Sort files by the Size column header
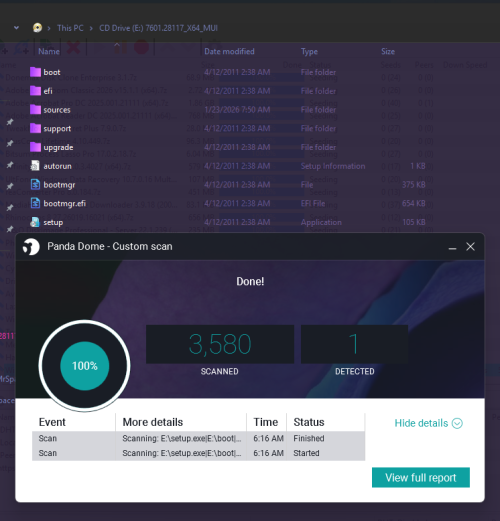Screen dimensions: 500x521 coord(388,51)
